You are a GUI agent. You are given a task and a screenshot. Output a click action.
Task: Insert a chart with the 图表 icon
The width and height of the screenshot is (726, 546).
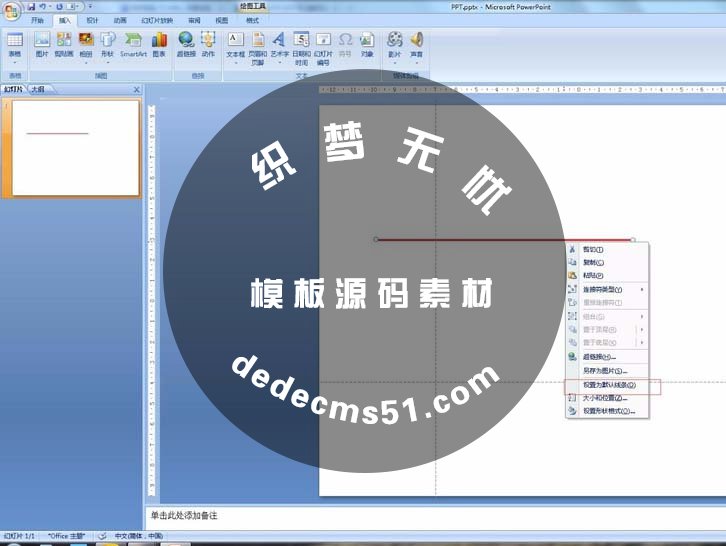[159, 45]
